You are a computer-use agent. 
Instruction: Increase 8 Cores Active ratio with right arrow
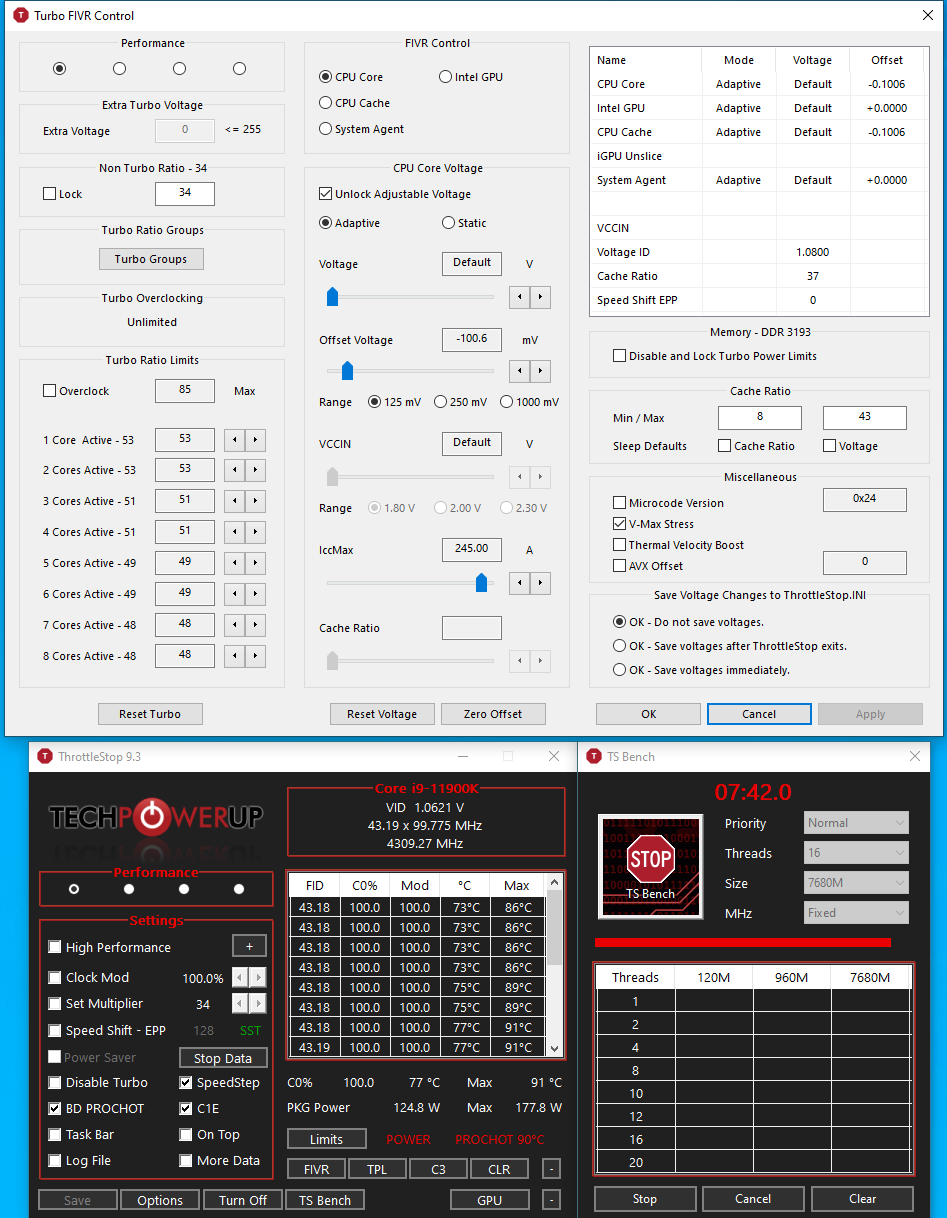coord(256,656)
